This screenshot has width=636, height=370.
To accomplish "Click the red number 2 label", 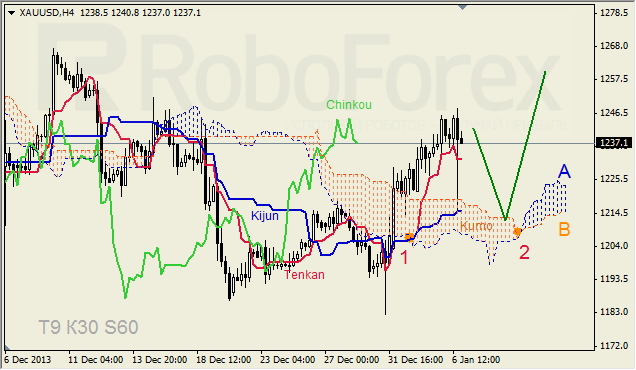I will [x=524, y=252].
